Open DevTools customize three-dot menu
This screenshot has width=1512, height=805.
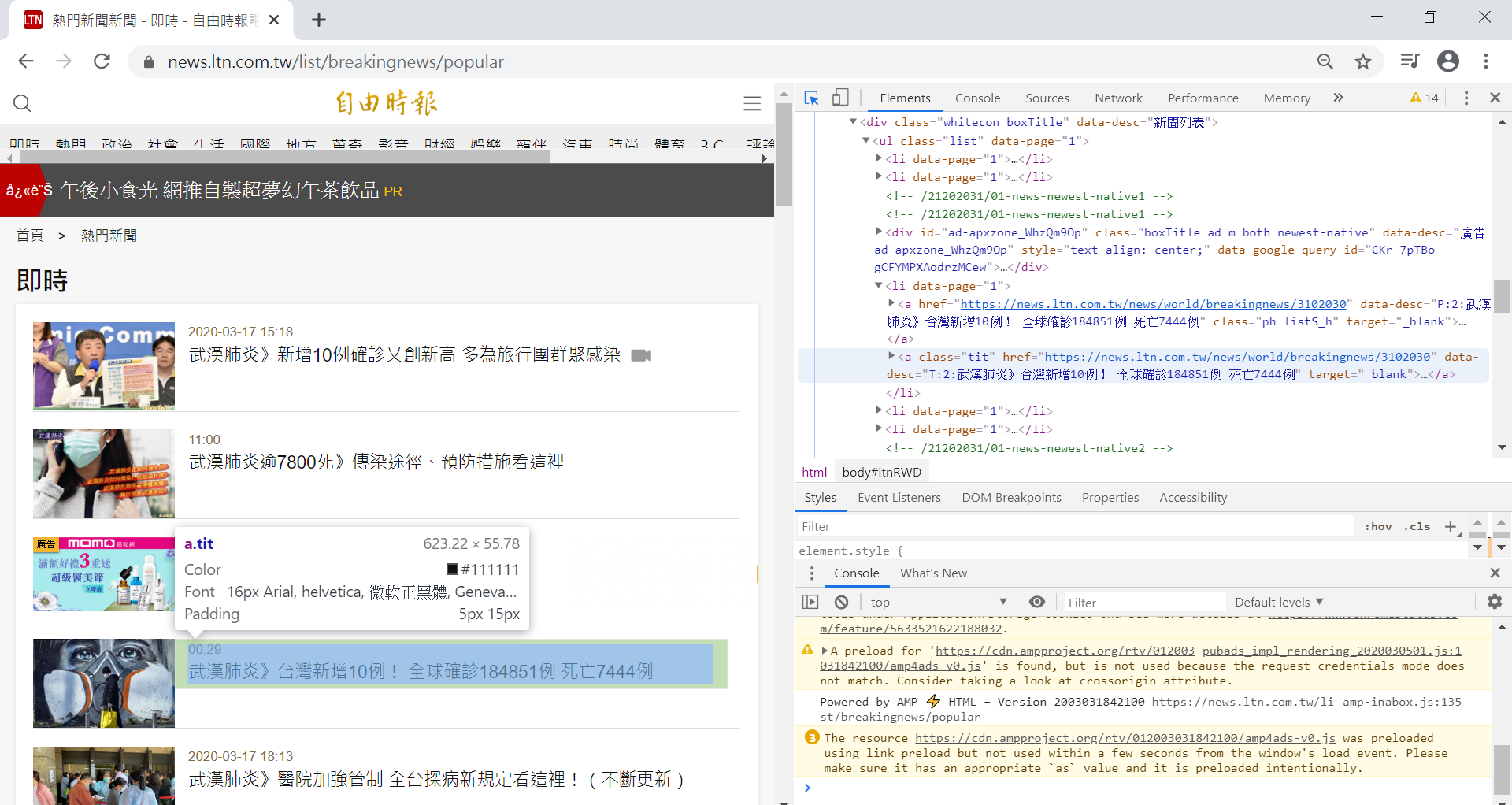[1466, 98]
